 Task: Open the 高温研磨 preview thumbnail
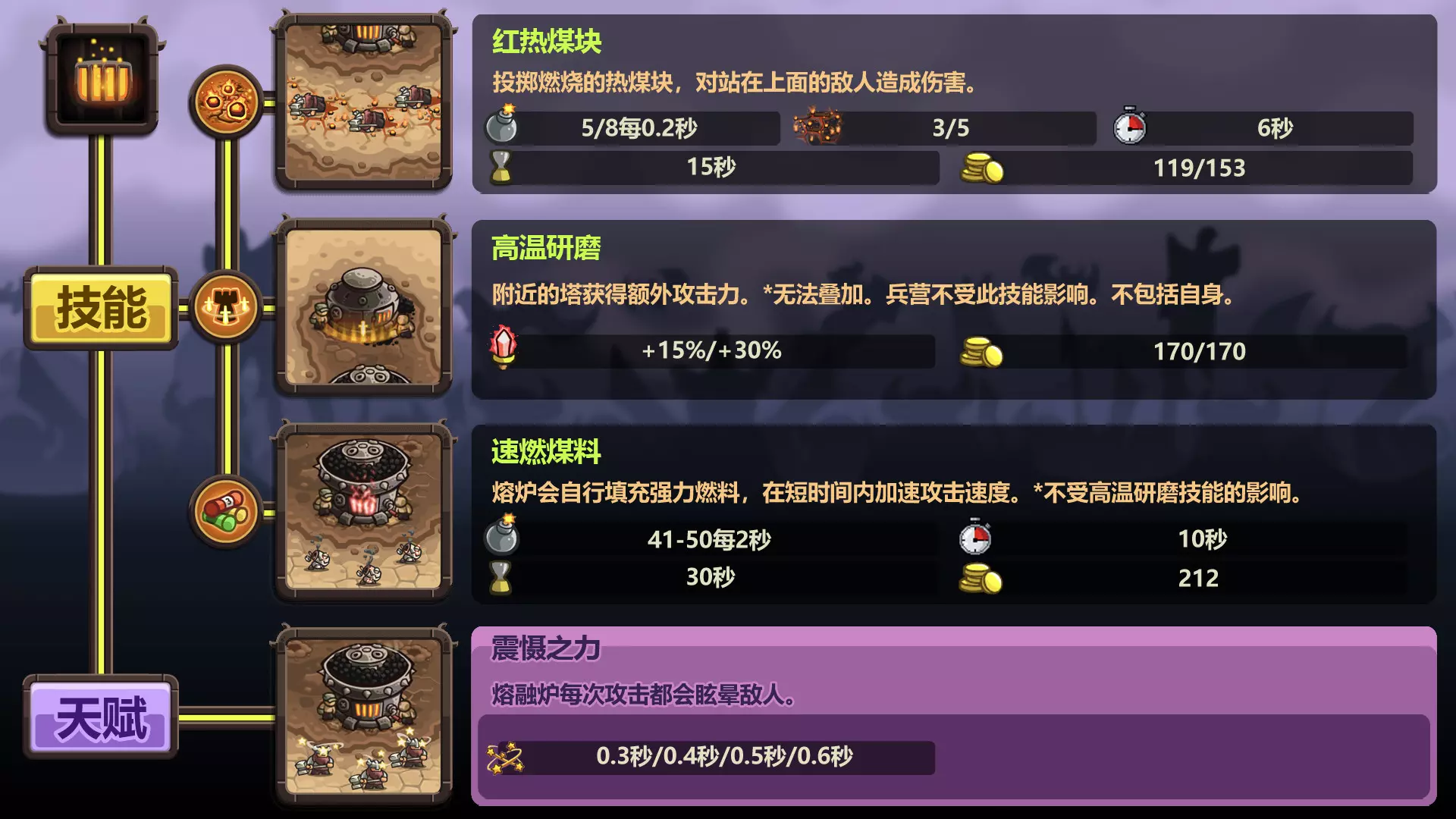(364, 306)
